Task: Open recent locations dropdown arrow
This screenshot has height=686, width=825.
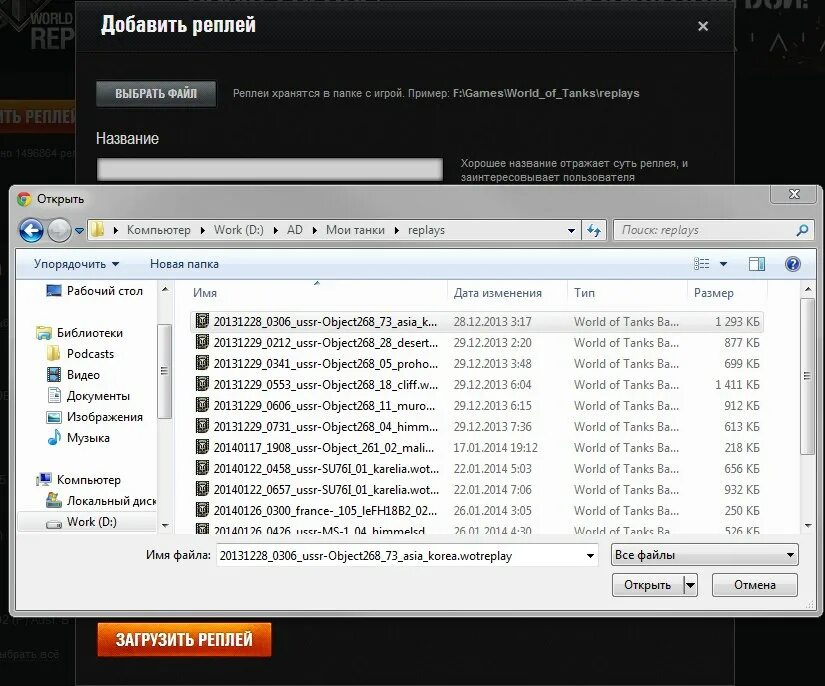Action: tap(79, 230)
